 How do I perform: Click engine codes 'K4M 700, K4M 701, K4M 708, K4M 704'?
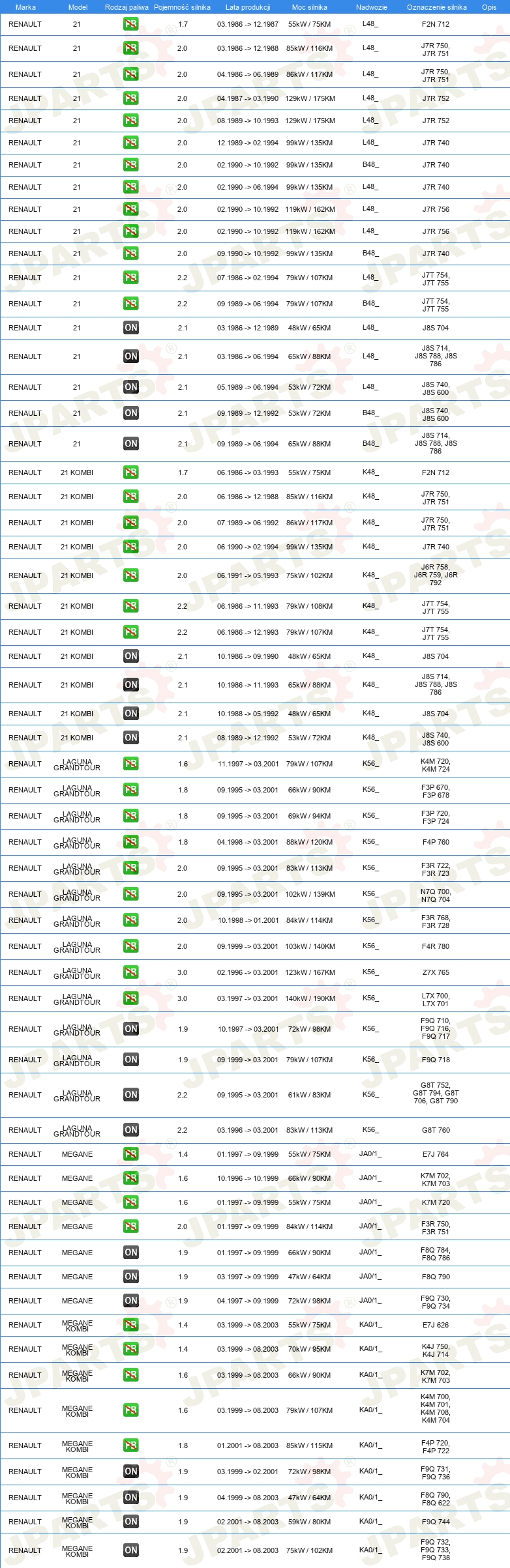[x=436, y=1408]
